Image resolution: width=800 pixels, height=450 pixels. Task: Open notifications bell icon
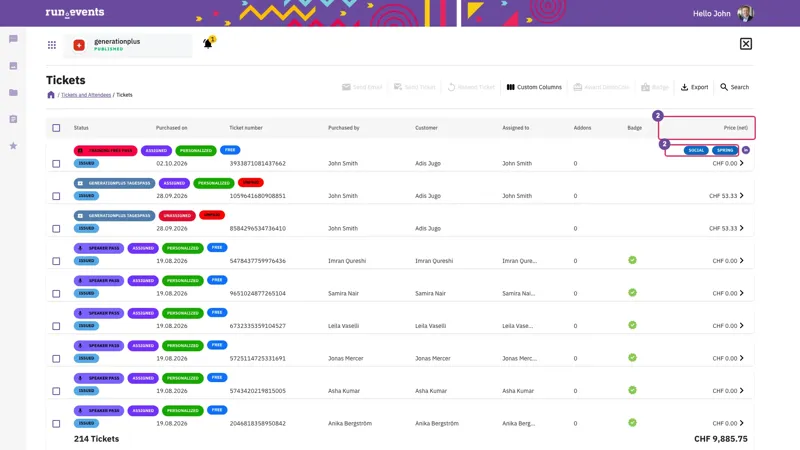[x=208, y=43]
